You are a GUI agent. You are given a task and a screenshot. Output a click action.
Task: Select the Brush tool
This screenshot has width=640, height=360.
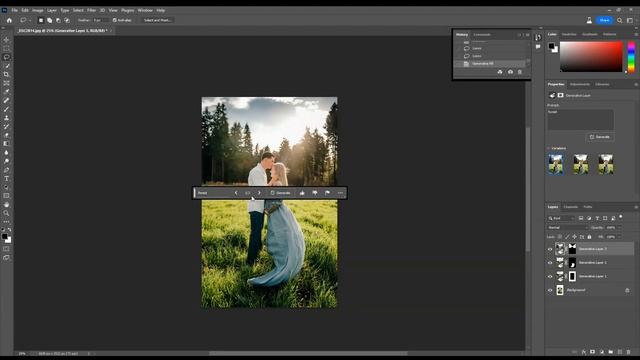click(x=6, y=109)
